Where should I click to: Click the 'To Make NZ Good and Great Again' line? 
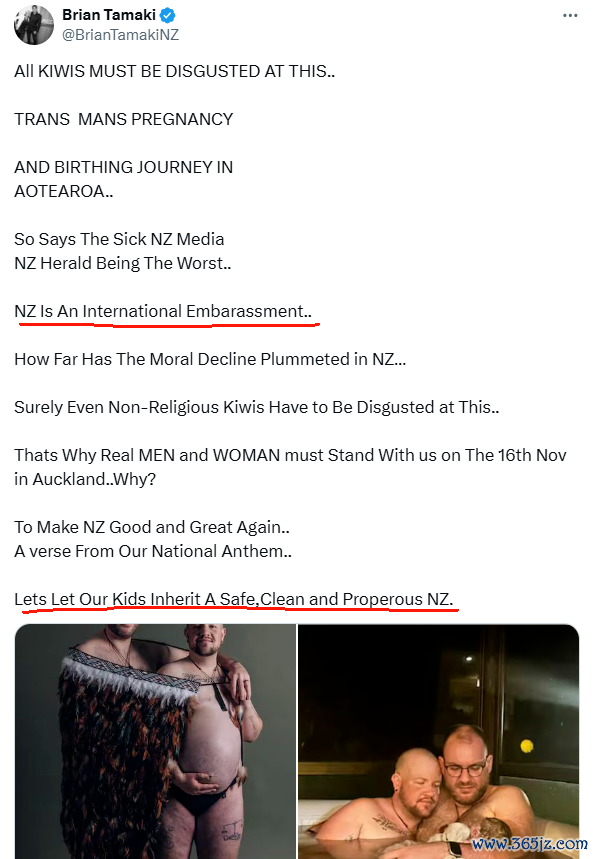[152, 527]
